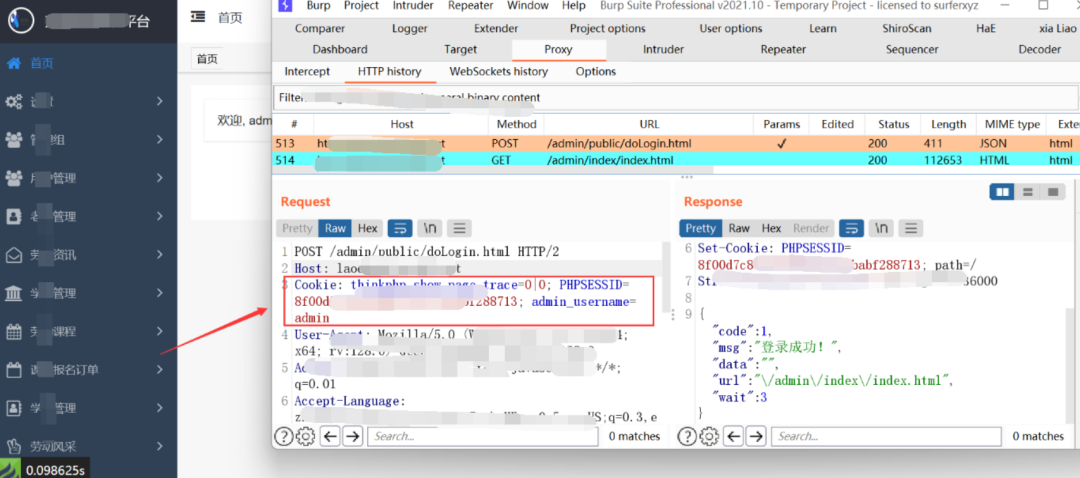This screenshot has height=478, width=1080.
Task: Switch to the Sequencer tab
Action: click(x=912, y=50)
